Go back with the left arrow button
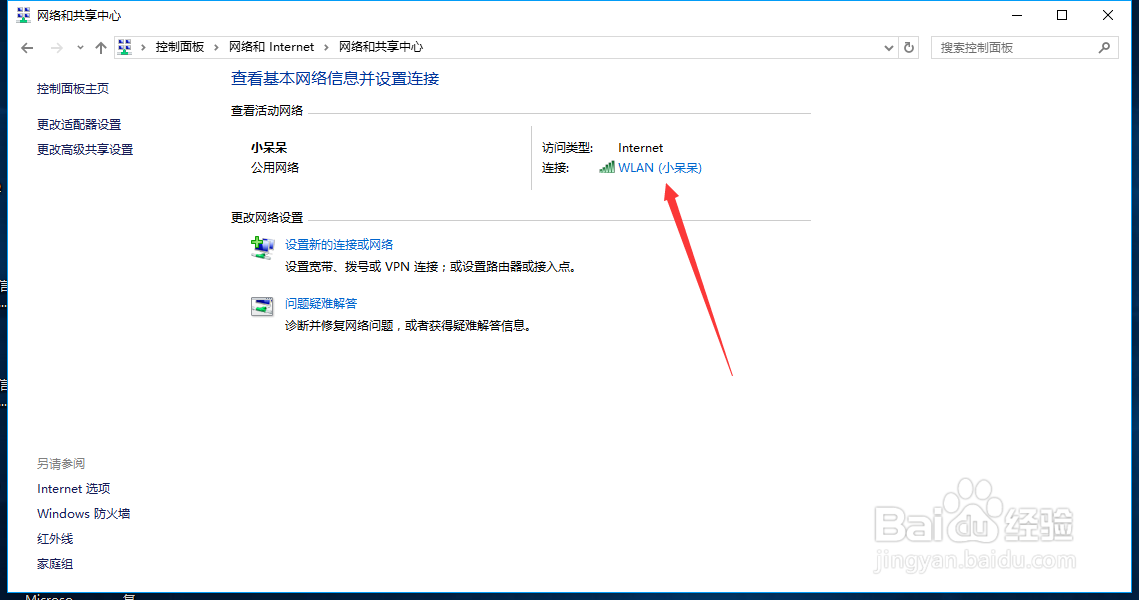 (28, 48)
